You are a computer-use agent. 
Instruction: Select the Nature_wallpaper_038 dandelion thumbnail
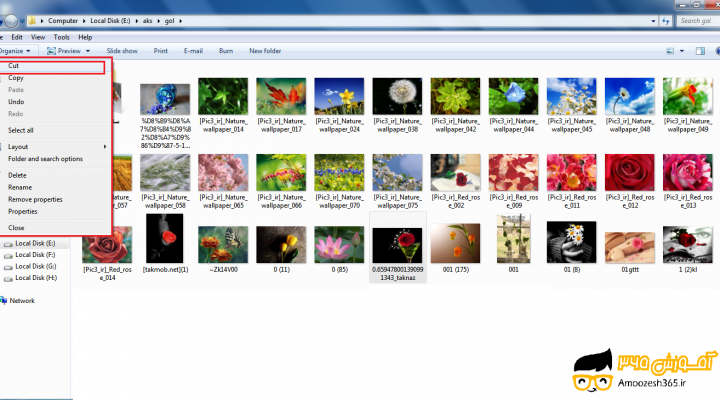pyautogui.click(x=397, y=96)
